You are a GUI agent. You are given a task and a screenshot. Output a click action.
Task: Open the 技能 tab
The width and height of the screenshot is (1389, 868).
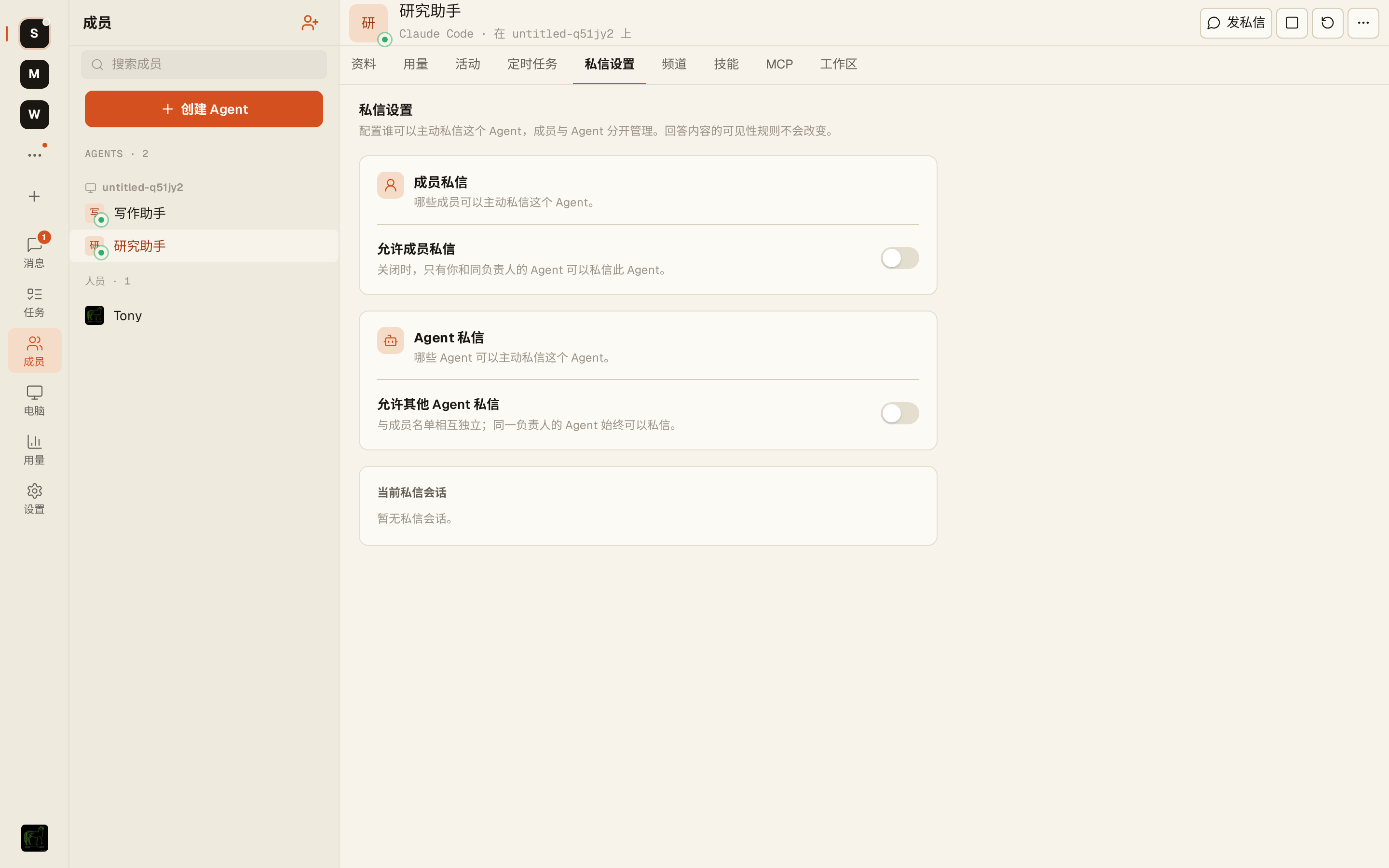coord(726,64)
